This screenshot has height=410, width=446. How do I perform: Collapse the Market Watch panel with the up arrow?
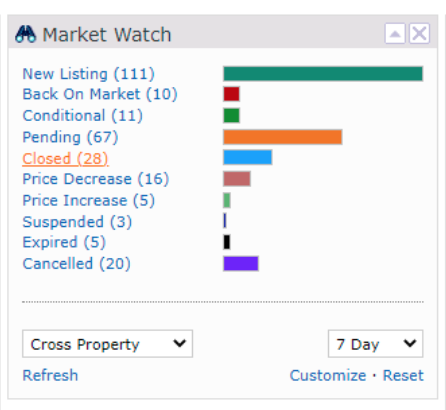click(x=395, y=33)
